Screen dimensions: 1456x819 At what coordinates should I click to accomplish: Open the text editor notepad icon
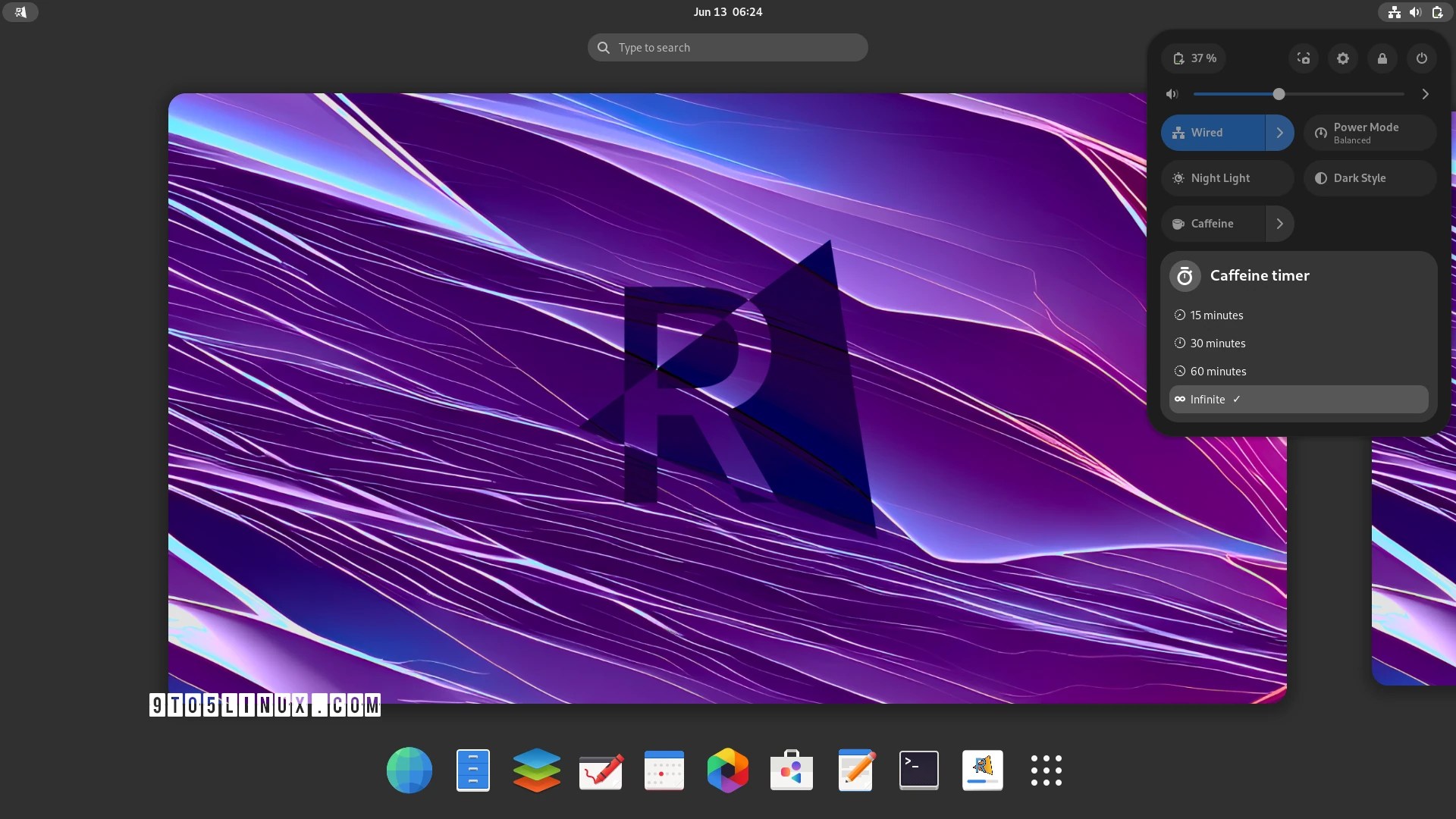pyautogui.click(x=855, y=770)
